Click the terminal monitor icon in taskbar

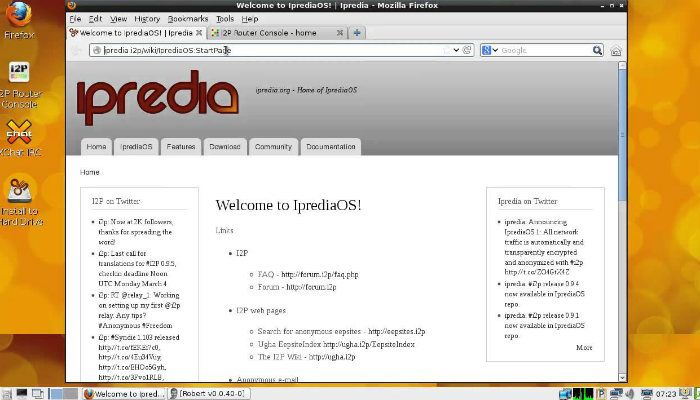(21, 394)
